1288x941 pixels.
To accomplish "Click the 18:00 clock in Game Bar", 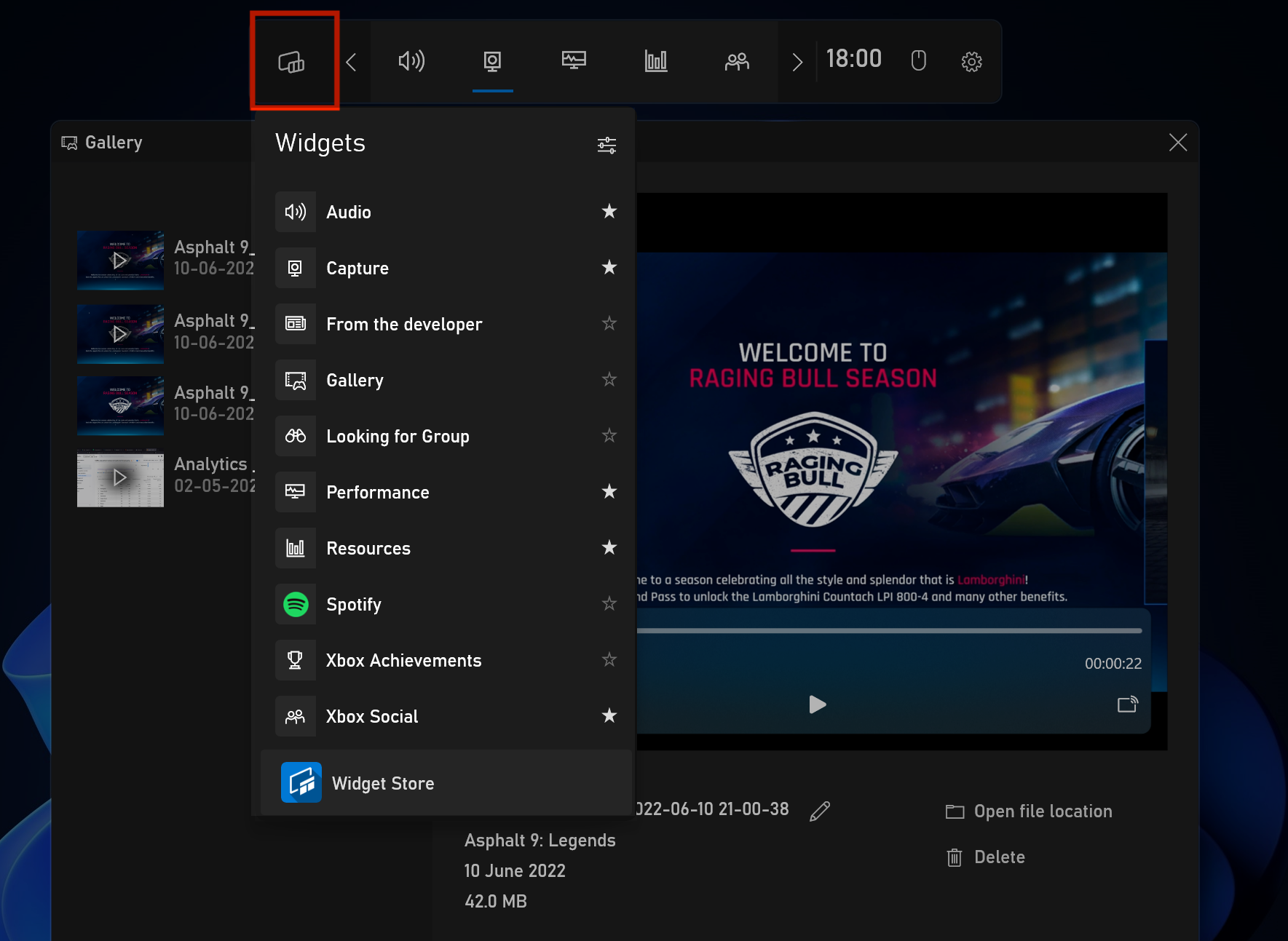I will tap(853, 59).
